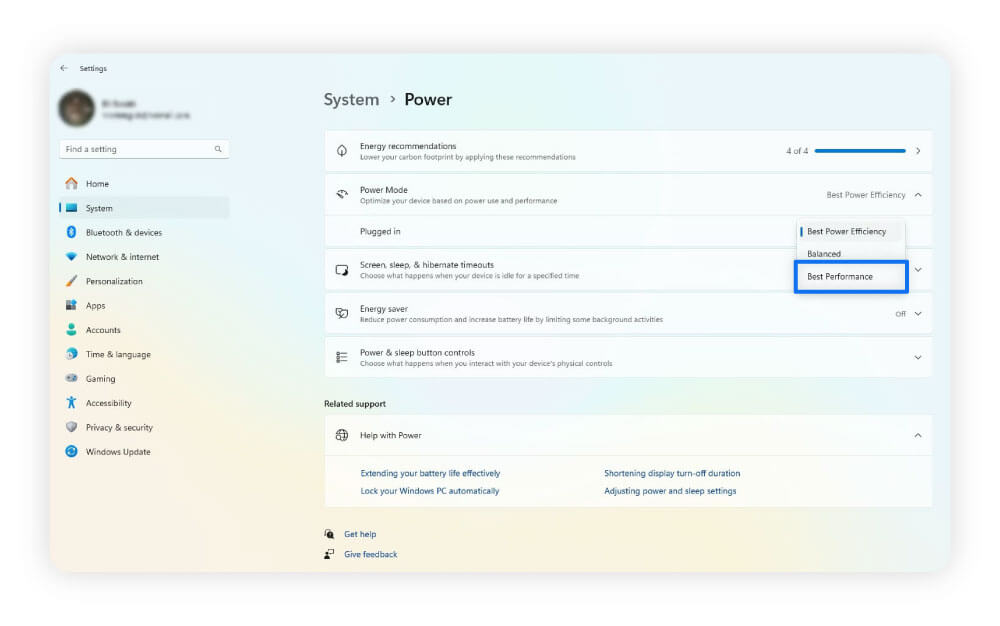The image size is (1000, 626).
Task: Click the Power Mode gauge icon
Action: (x=342, y=194)
